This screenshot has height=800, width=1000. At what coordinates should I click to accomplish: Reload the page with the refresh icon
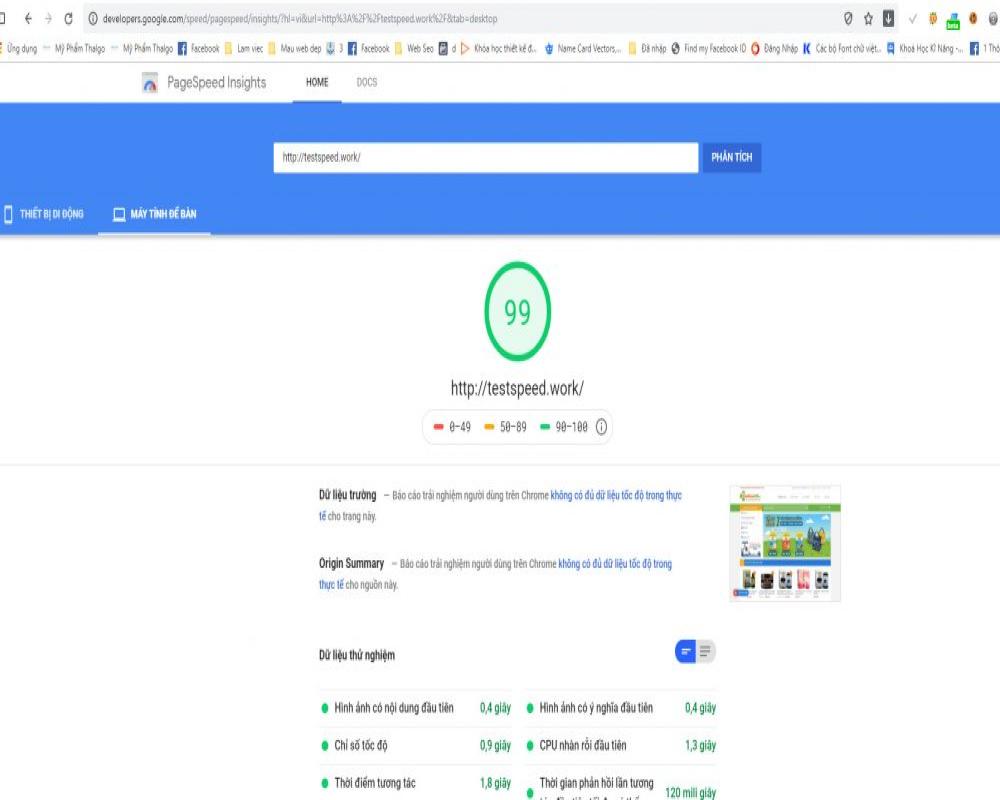click(x=67, y=18)
